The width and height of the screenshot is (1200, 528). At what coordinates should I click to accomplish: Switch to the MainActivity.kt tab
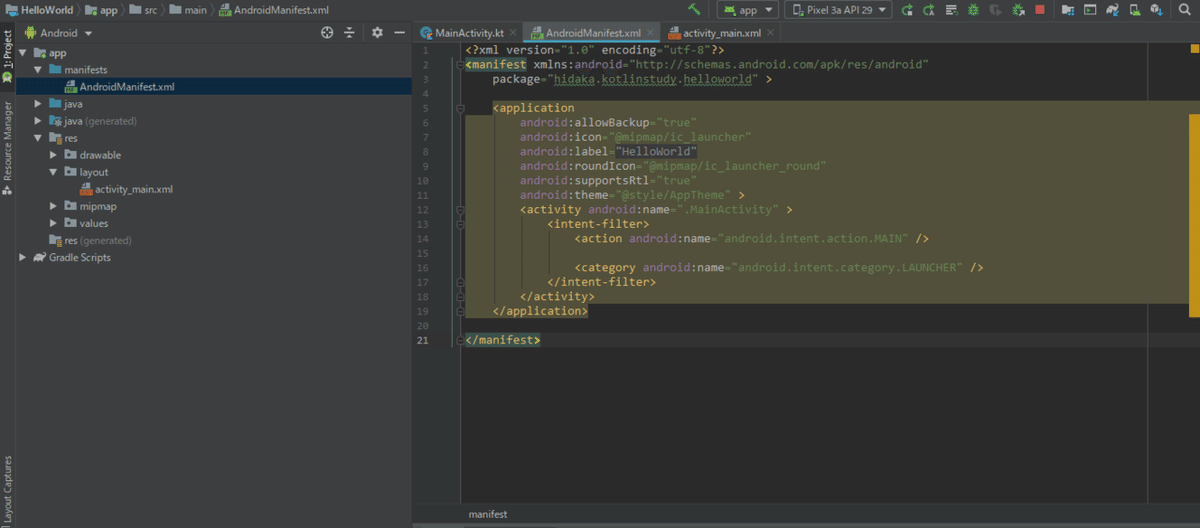click(x=468, y=33)
